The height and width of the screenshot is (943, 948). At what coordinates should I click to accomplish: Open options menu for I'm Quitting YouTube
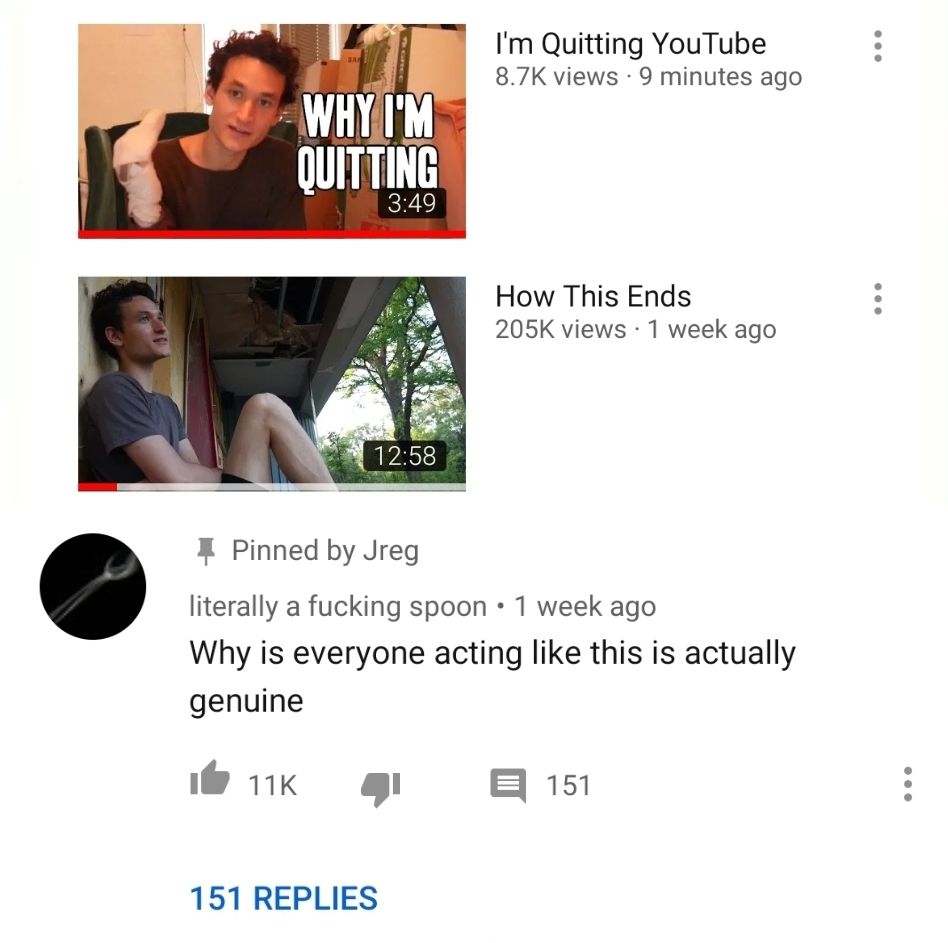878,45
